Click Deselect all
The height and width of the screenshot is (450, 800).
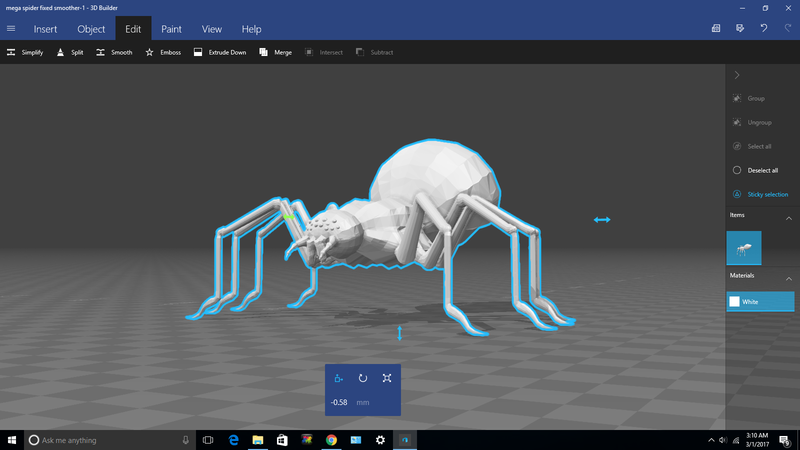756,170
